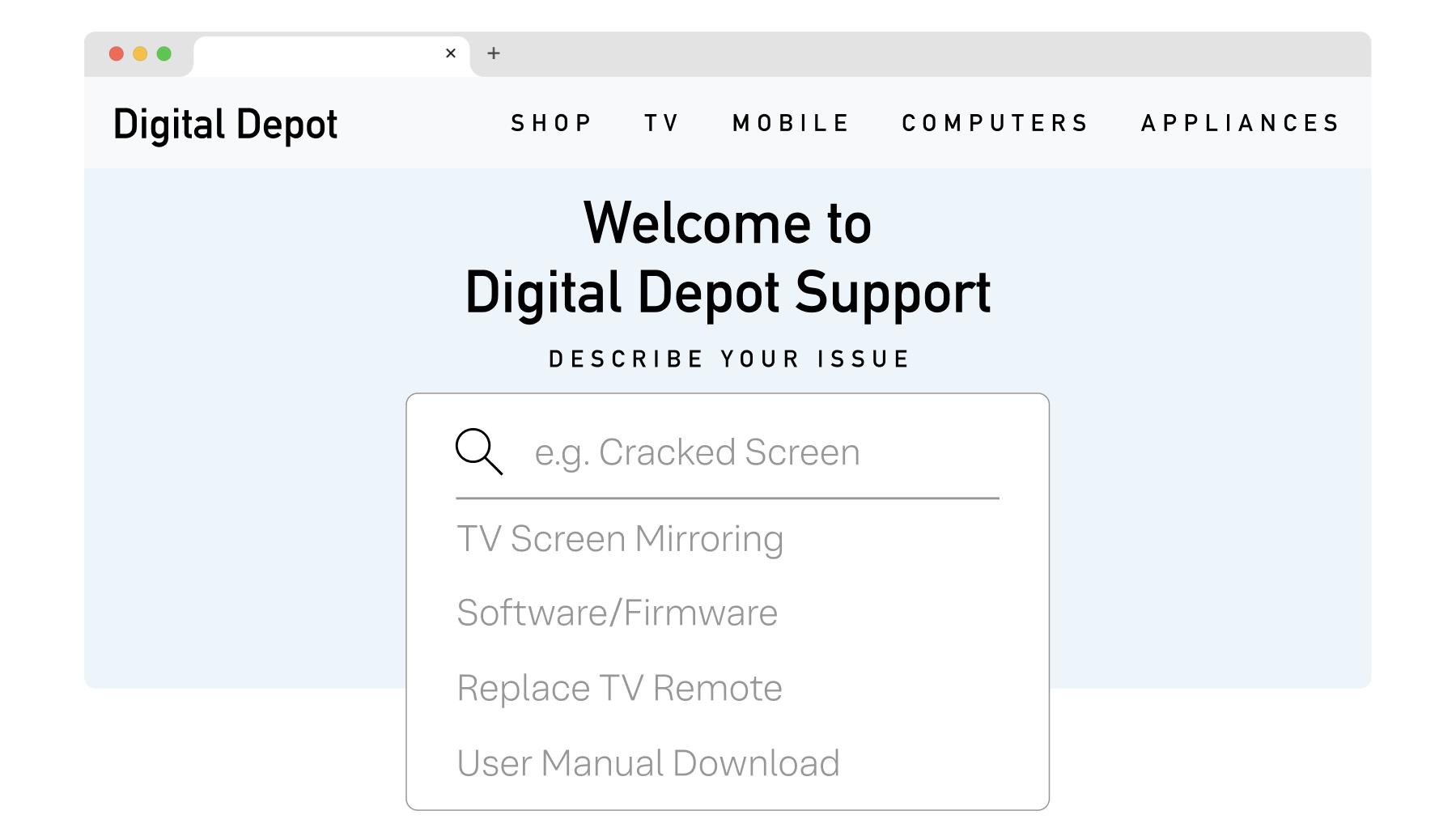Click the magnifying glass search icon
1456x819 pixels.
(x=478, y=452)
